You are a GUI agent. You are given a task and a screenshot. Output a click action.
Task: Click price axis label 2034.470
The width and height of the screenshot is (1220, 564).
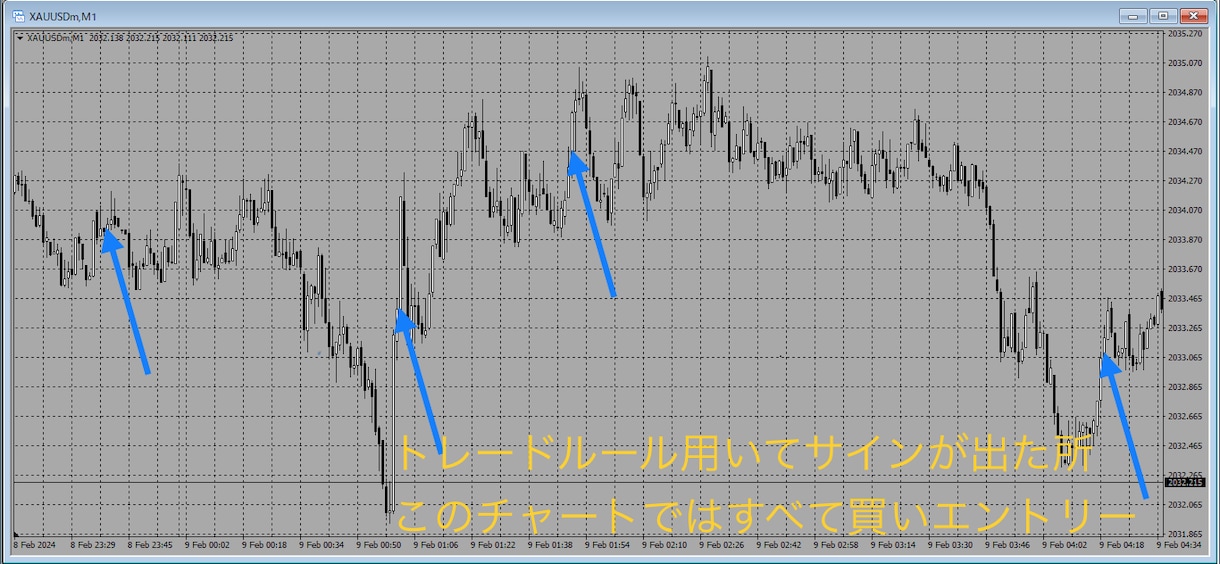[1185, 151]
